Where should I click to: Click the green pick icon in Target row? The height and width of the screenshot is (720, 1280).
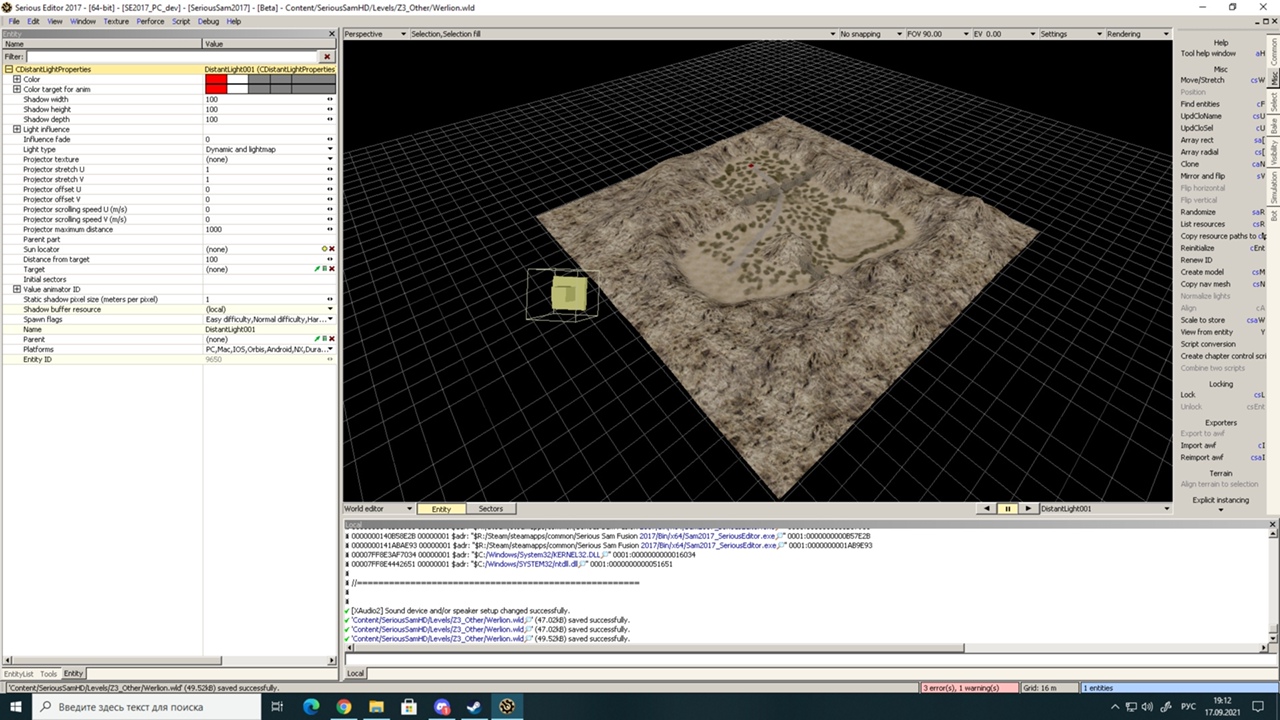[317, 269]
